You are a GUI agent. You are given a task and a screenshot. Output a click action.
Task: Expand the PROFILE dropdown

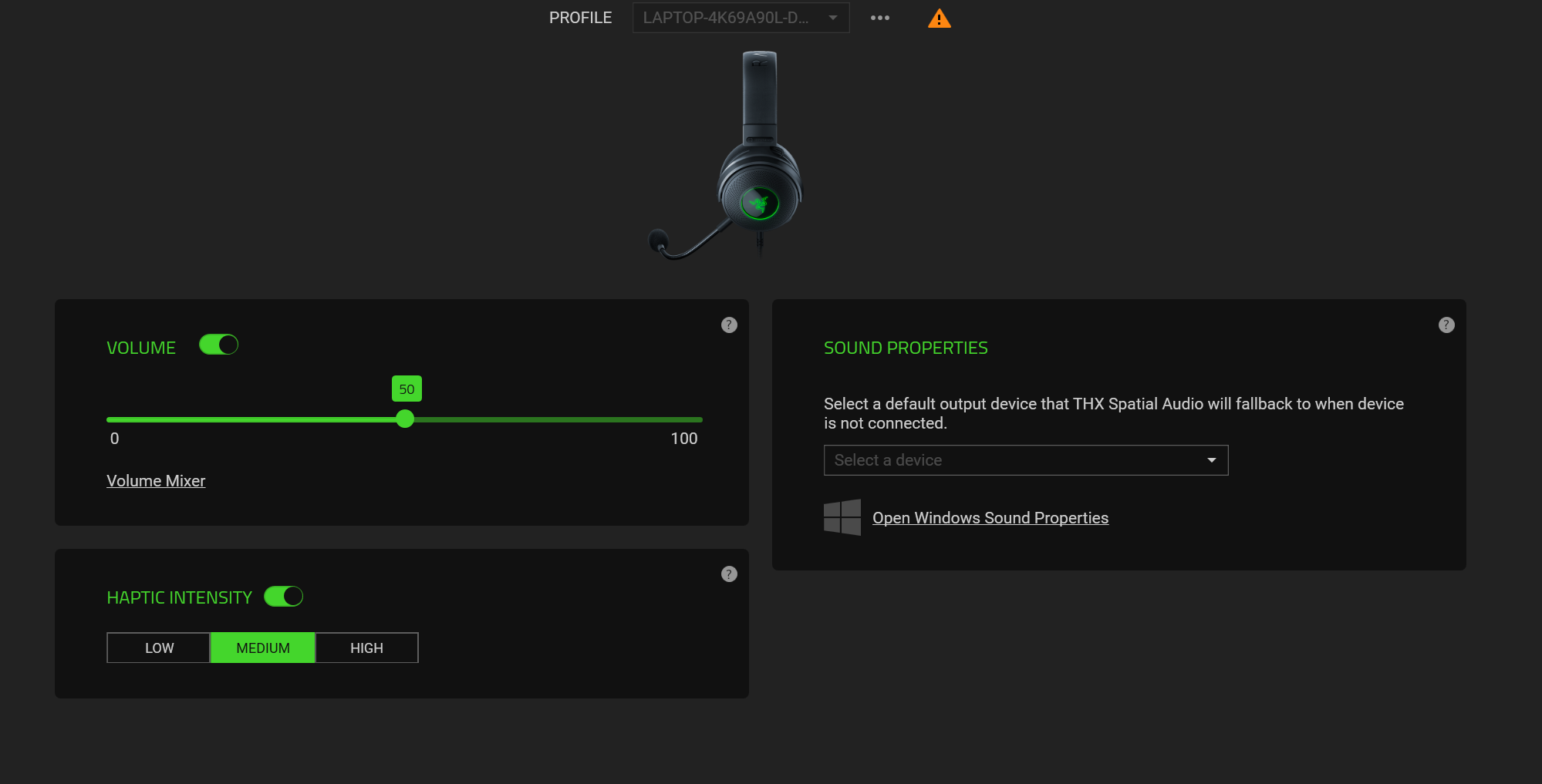[x=741, y=18]
